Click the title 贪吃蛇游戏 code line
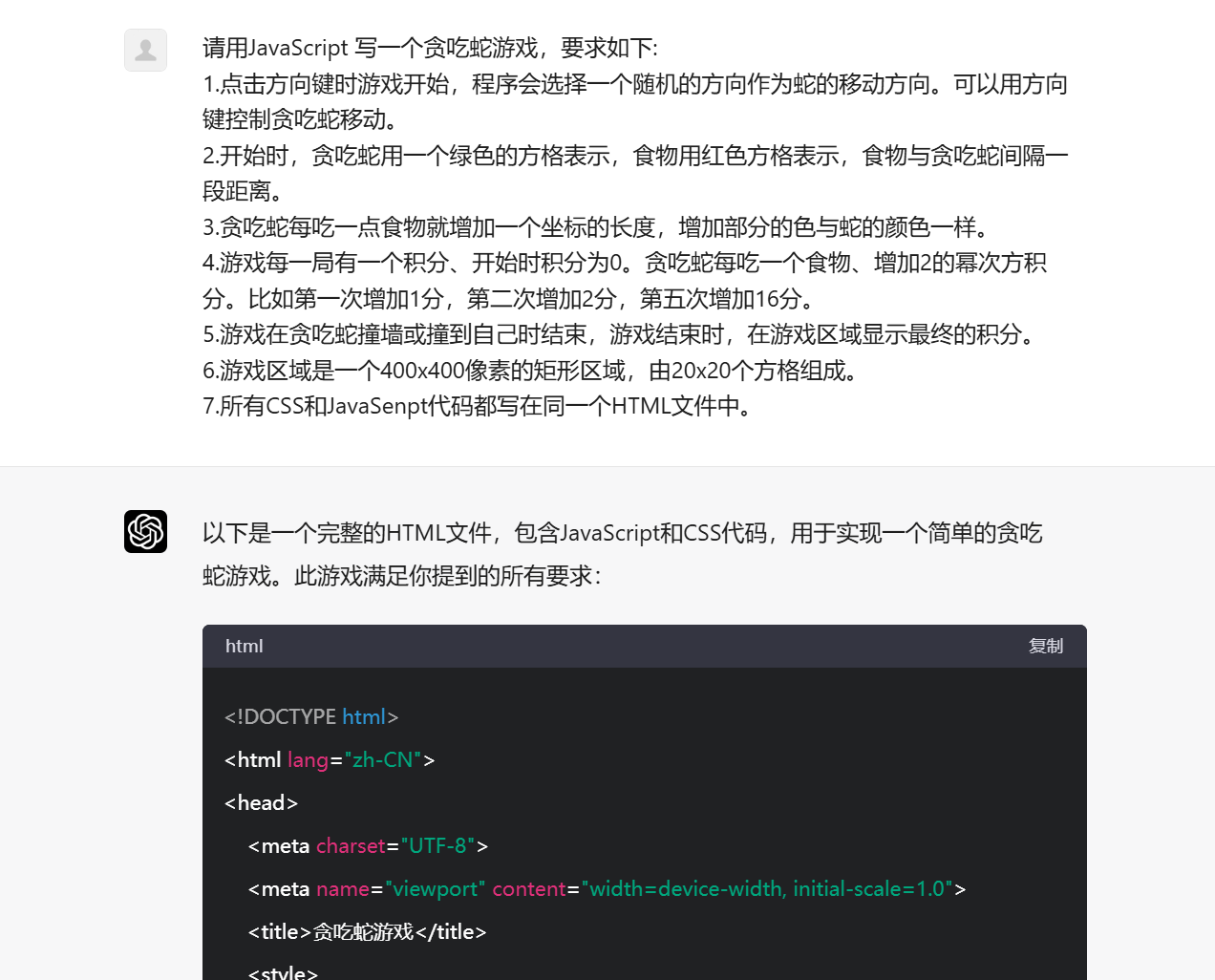Viewport: 1215px width, 980px height. (x=367, y=931)
